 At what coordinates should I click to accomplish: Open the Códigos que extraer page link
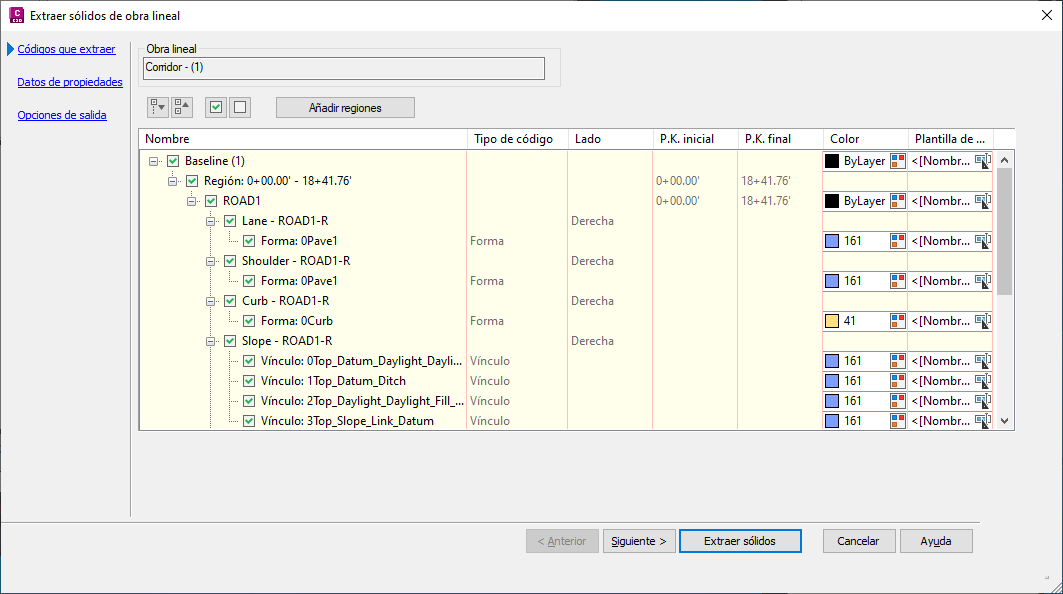pos(66,49)
